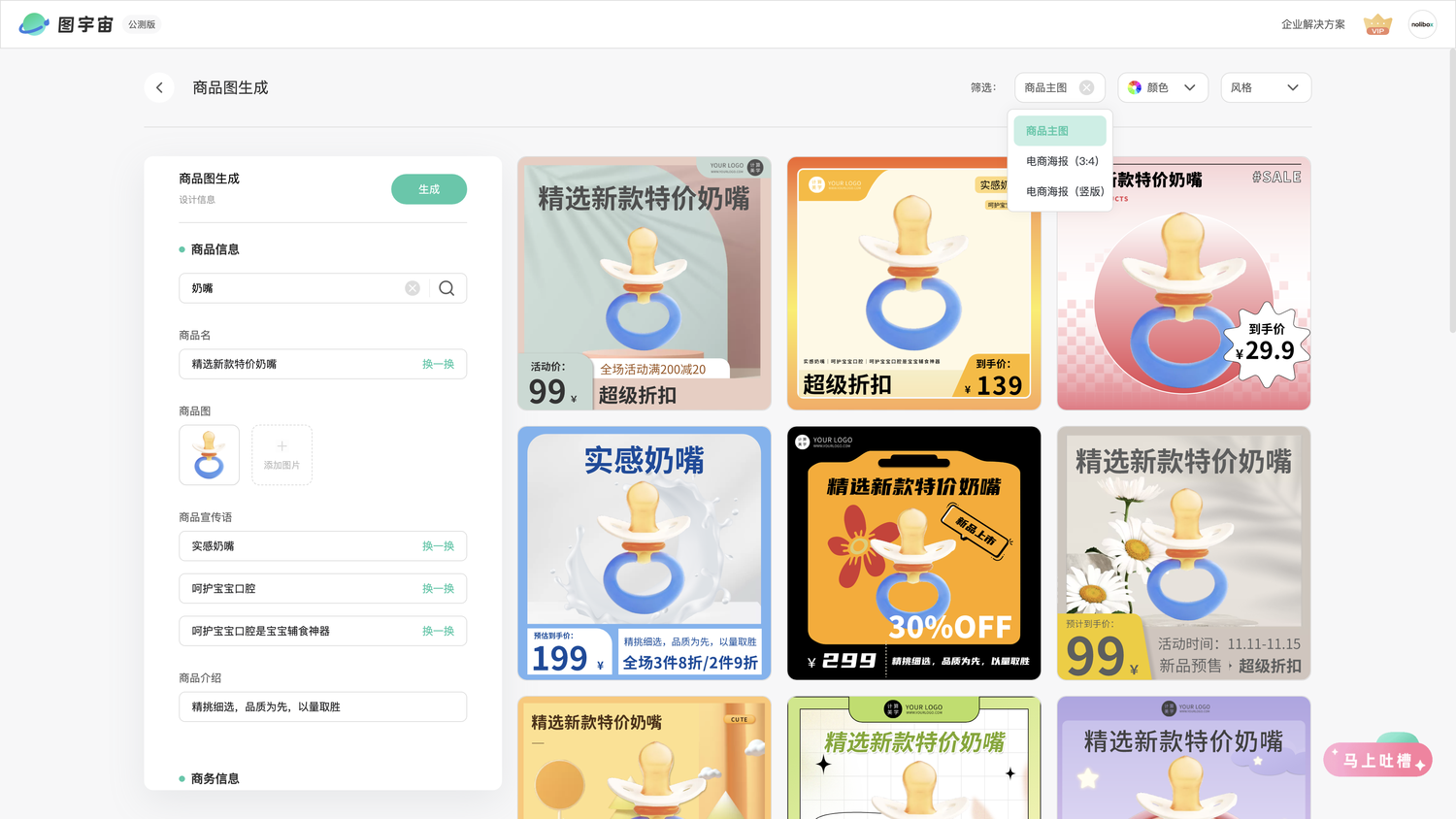Image resolution: width=1456 pixels, height=819 pixels.
Task: Select the daisy template with 11.11-11.15
Action: pyautogui.click(x=1183, y=553)
